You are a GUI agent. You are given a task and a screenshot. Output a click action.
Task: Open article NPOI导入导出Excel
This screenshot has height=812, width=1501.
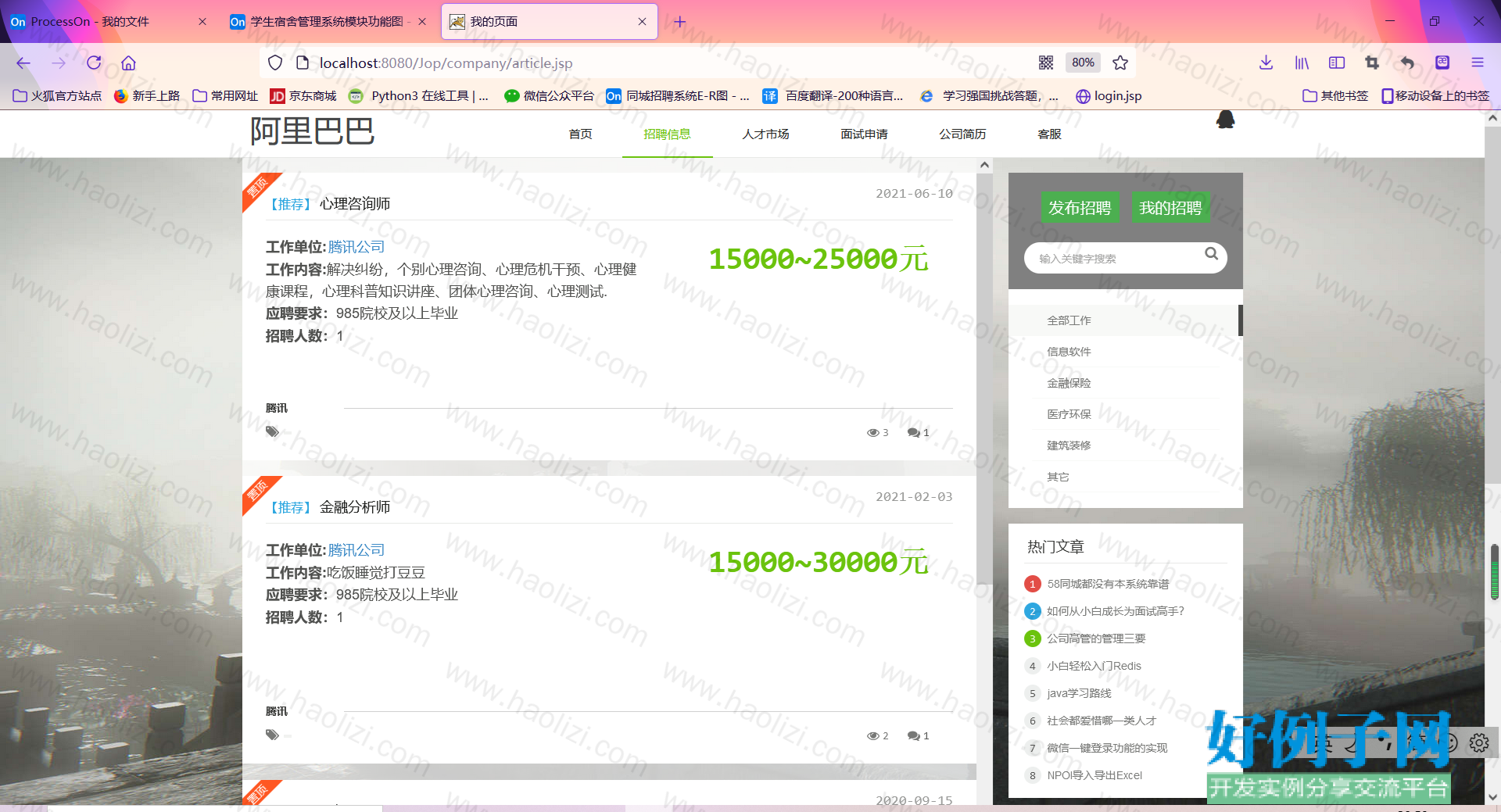pyautogui.click(x=1094, y=775)
